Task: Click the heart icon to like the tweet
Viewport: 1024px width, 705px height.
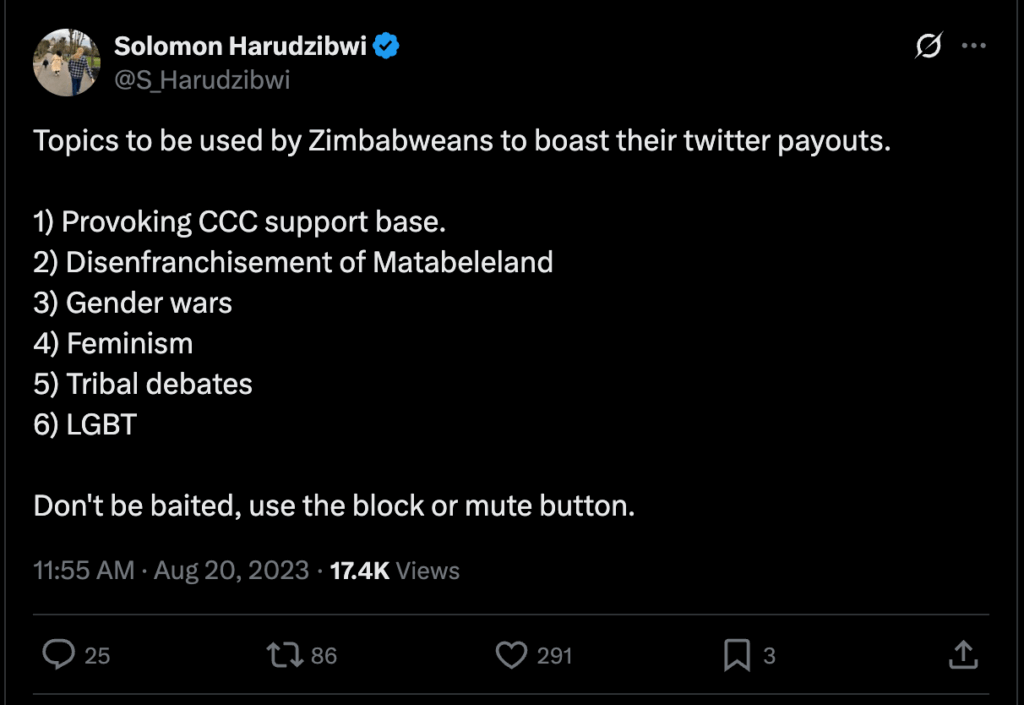Action: click(512, 655)
